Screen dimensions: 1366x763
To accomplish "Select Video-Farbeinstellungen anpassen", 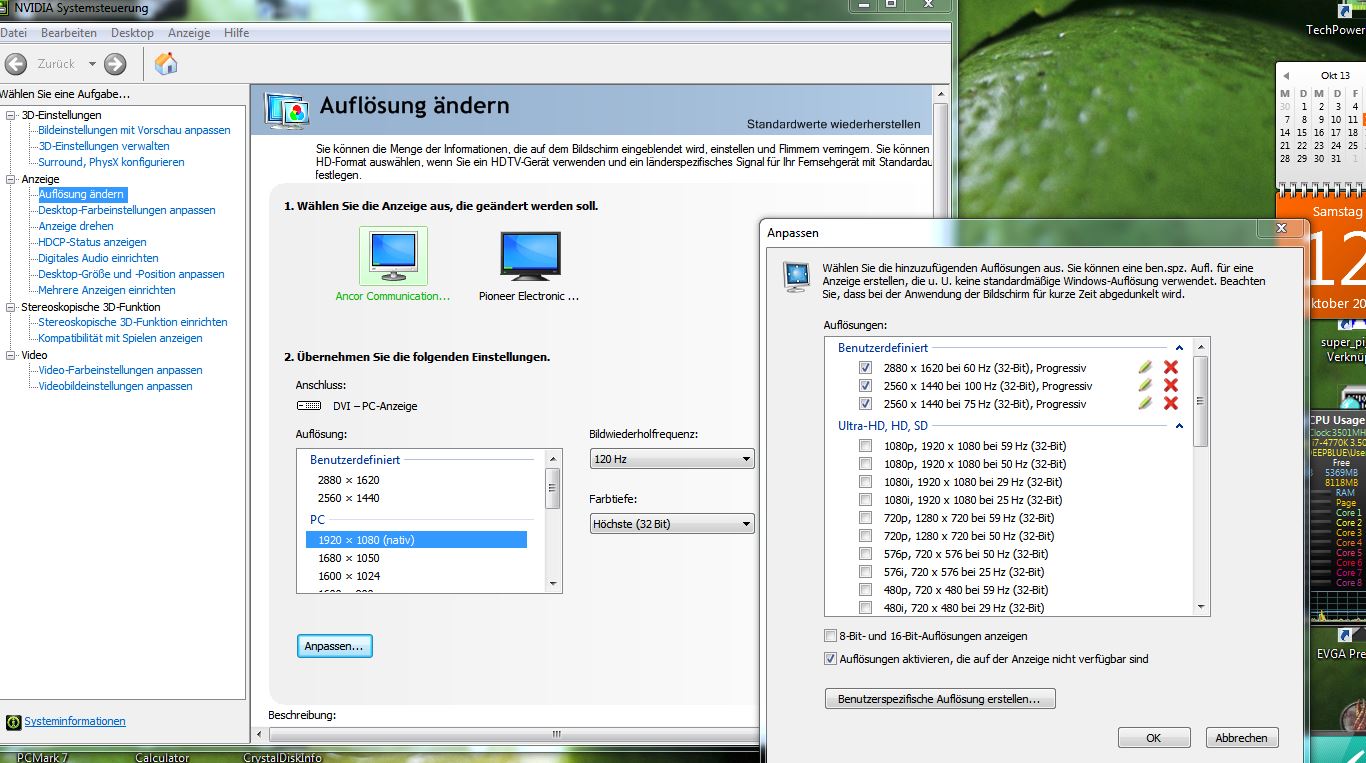I will pos(120,370).
